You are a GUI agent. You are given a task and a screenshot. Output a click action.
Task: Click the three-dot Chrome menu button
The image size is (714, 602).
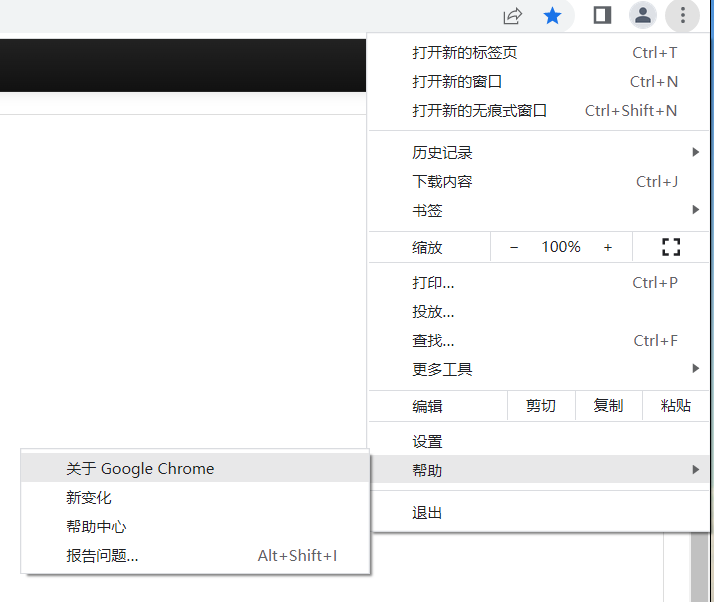[683, 15]
